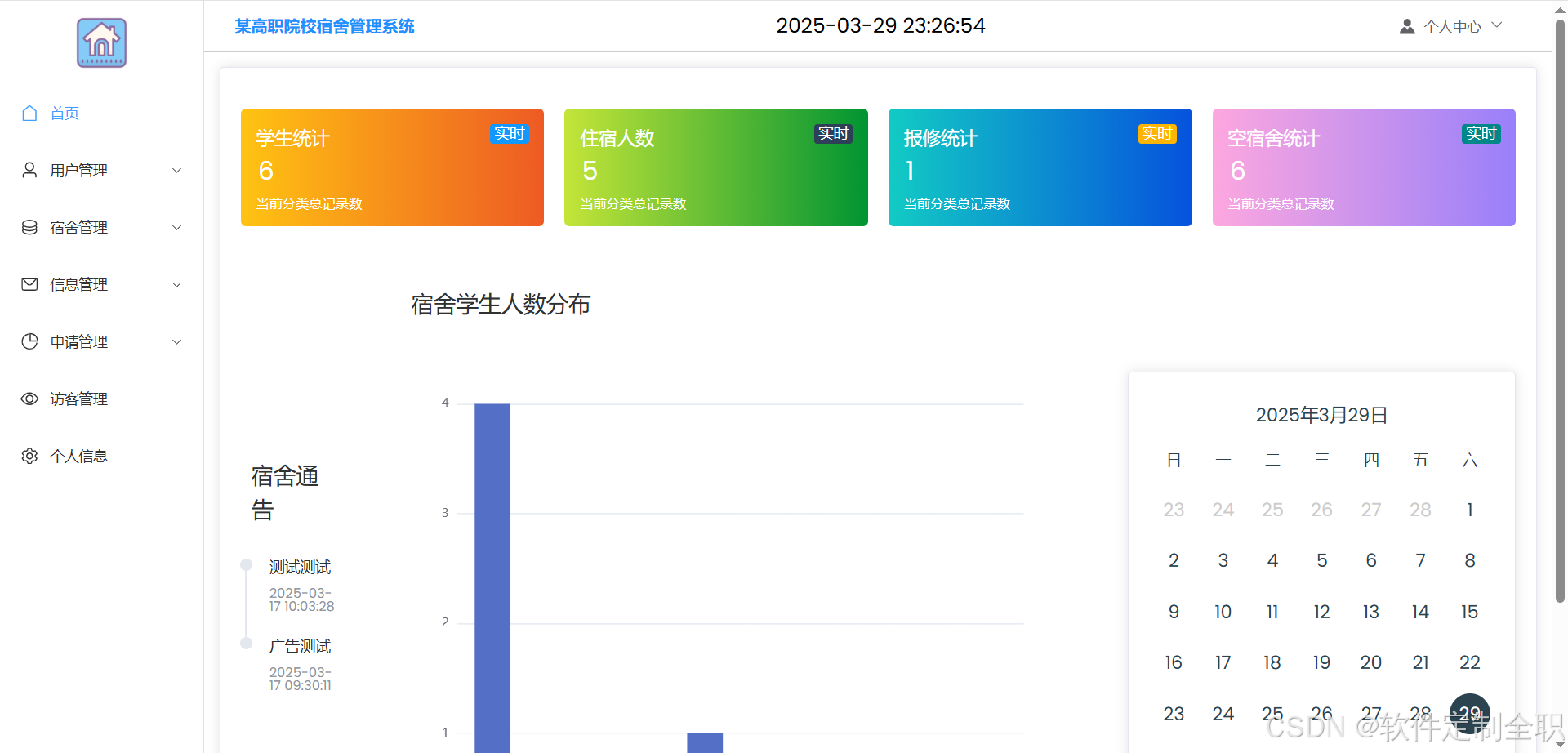This screenshot has height=753, width=1568.
Task: Select calendar day 13
Action: coord(1371,612)
